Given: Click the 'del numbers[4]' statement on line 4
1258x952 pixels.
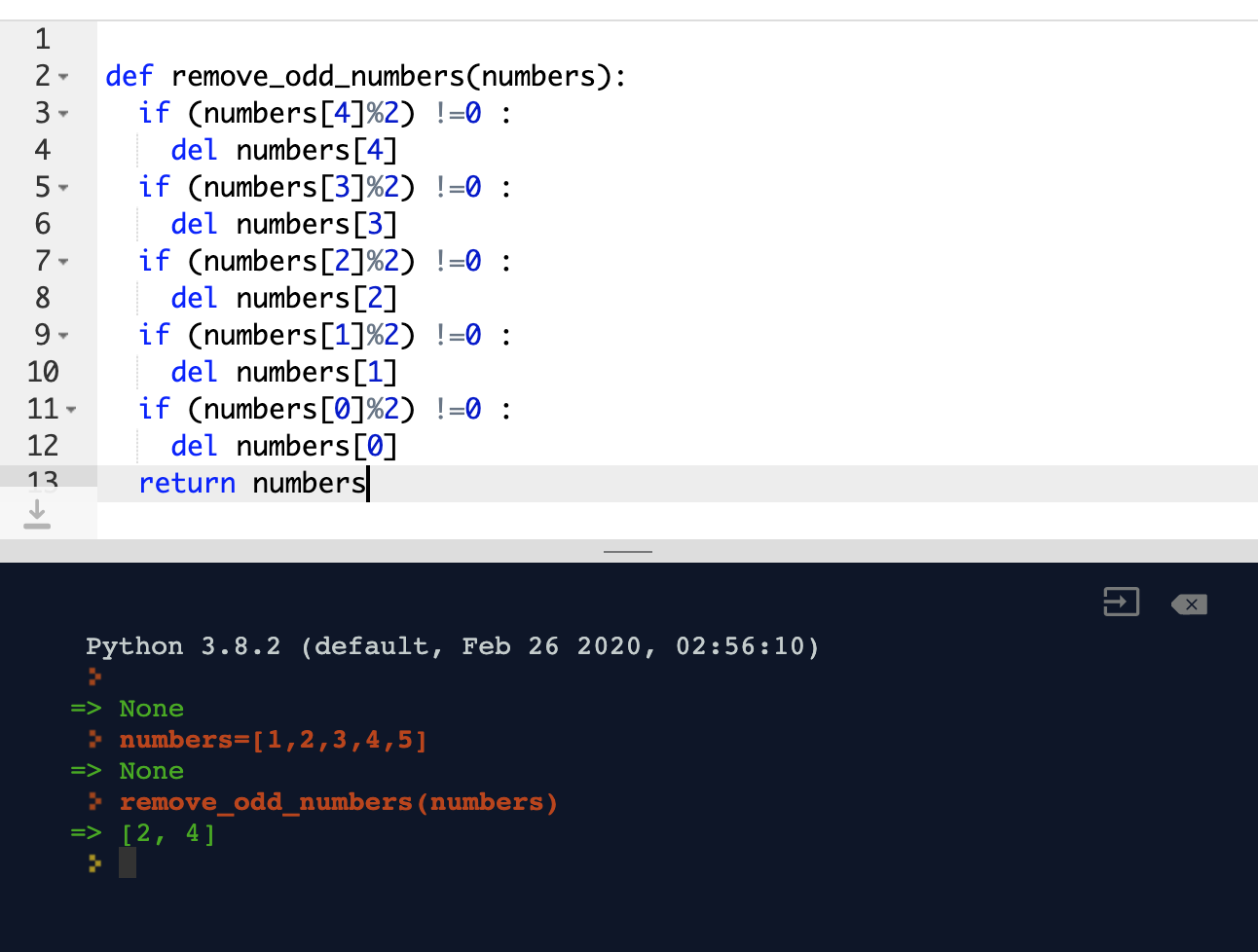Looking at the screenshot, I should pos(283,151).
